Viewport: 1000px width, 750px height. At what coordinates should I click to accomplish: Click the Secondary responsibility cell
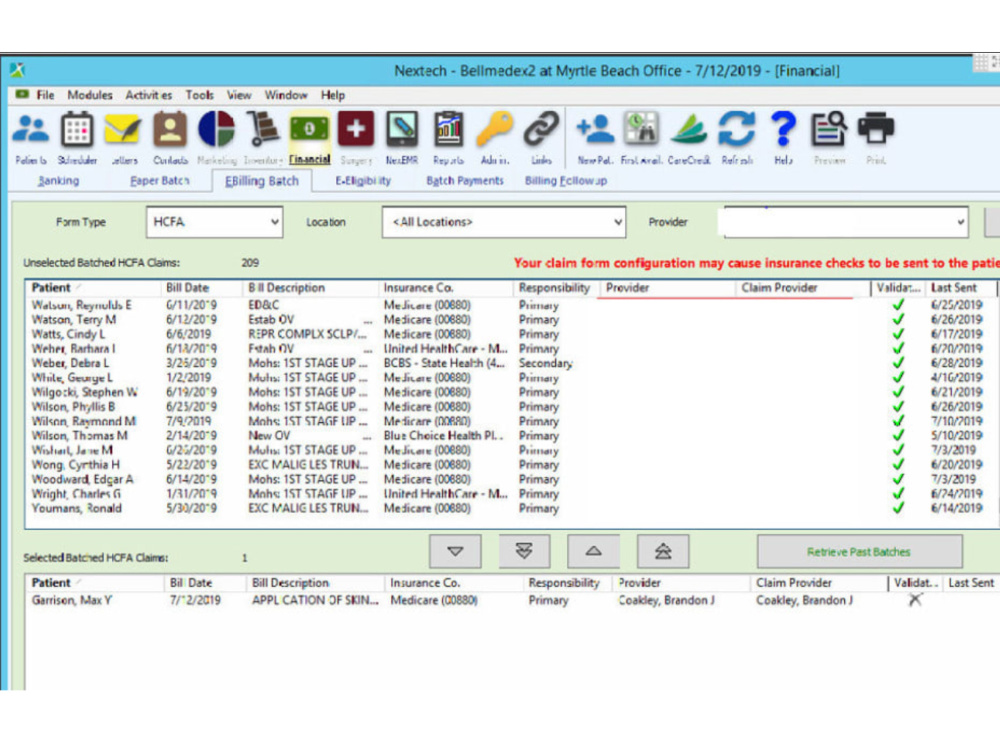click(545, 363)
